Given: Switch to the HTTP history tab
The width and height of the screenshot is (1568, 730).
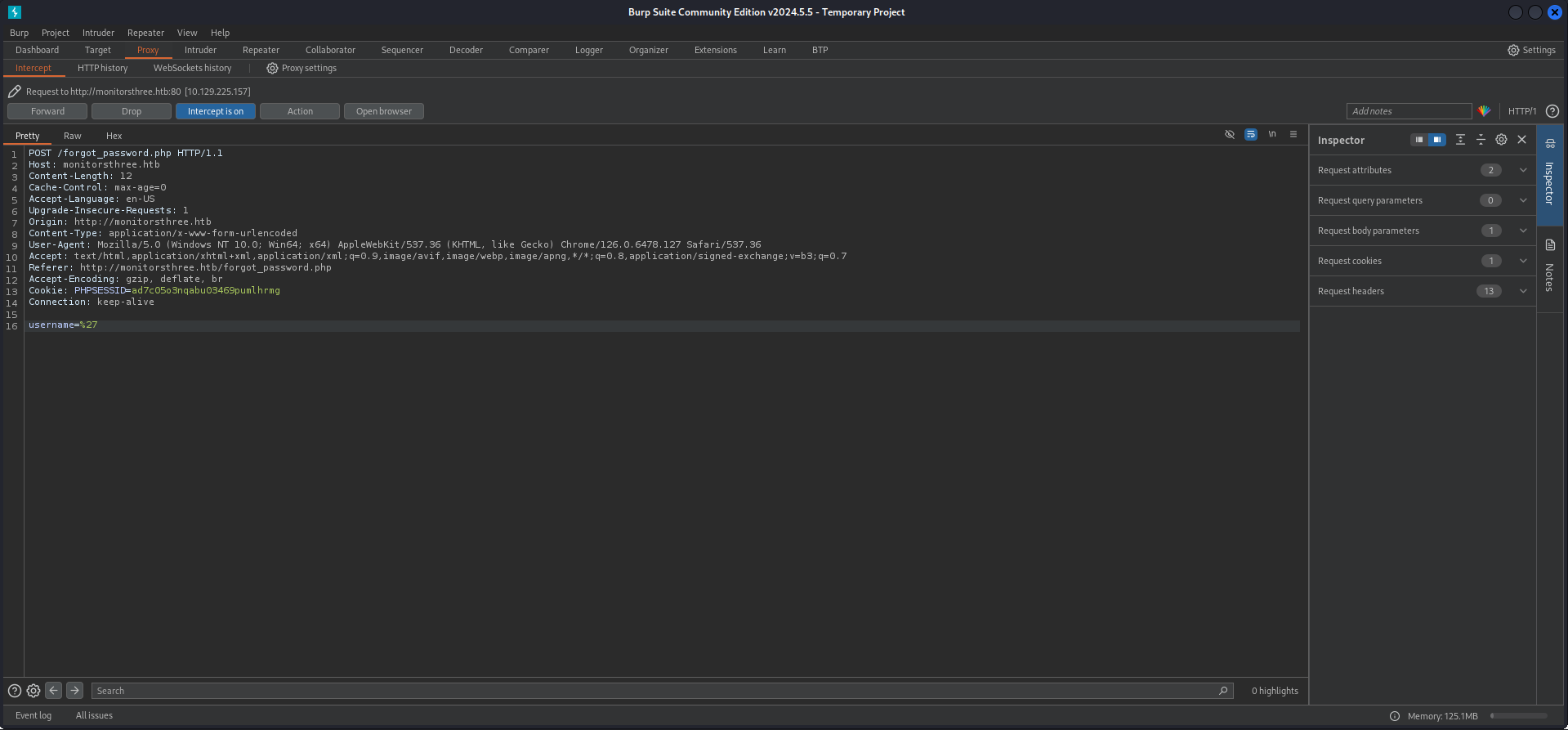Looking at the screenshot, I should pos(102,68).
